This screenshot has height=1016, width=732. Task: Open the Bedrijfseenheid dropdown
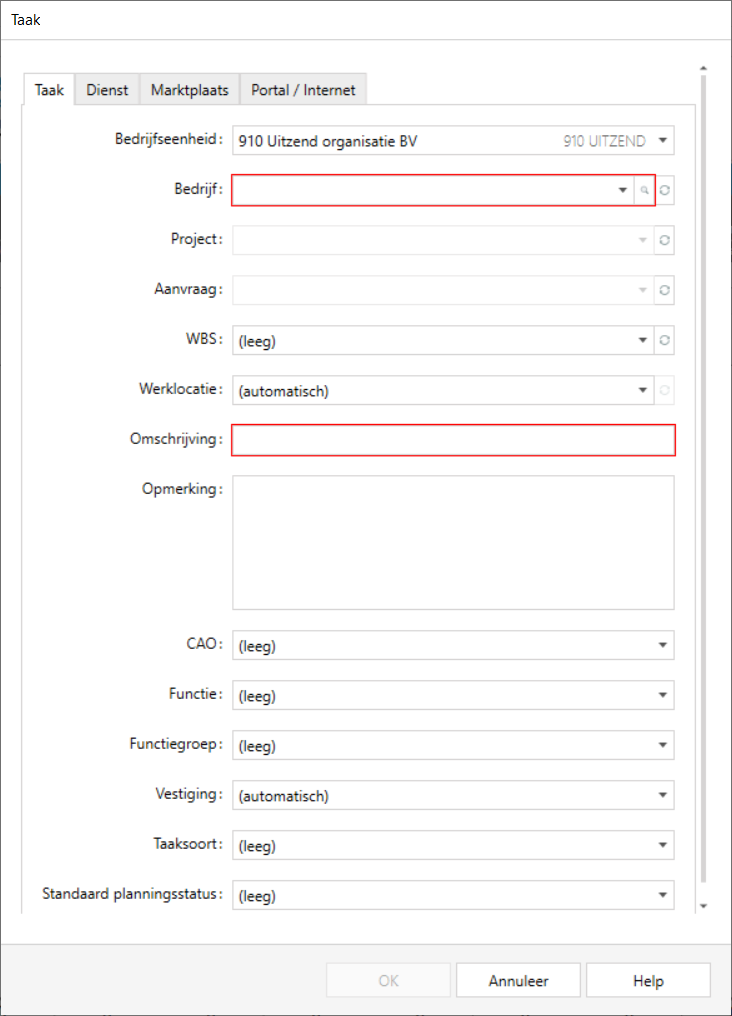coord(662,141)
